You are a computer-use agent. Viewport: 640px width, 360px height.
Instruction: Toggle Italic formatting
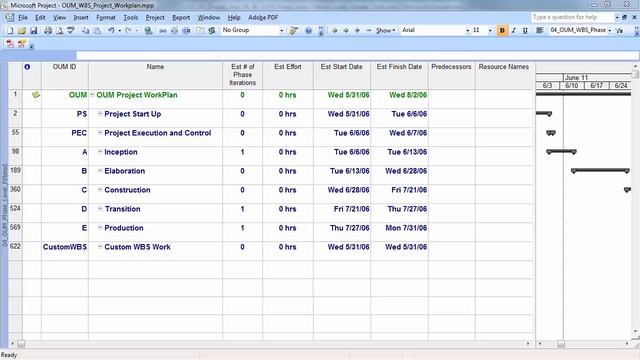click(513, 30)
